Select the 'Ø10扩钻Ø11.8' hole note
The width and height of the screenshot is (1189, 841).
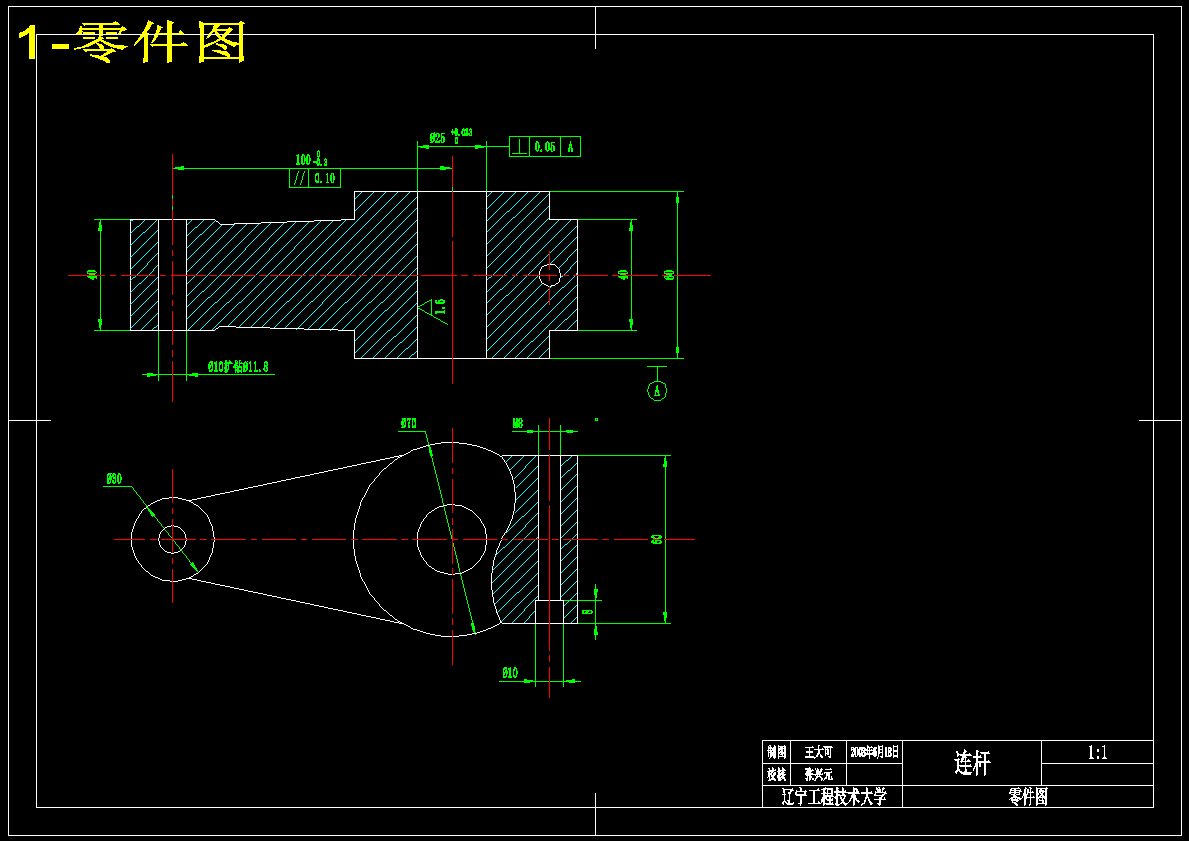click(x=237, y=367)
